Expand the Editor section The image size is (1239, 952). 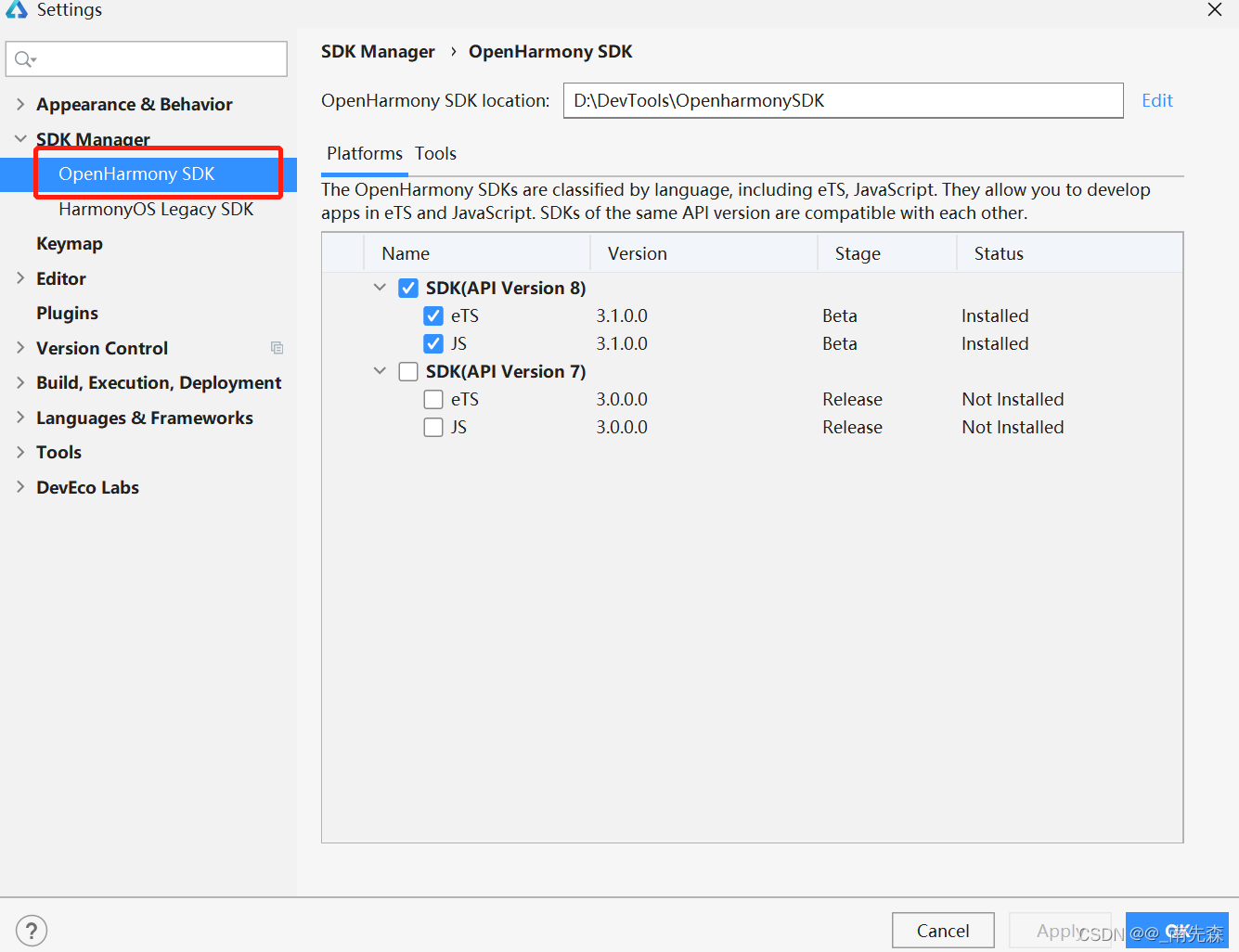(20, 278)
